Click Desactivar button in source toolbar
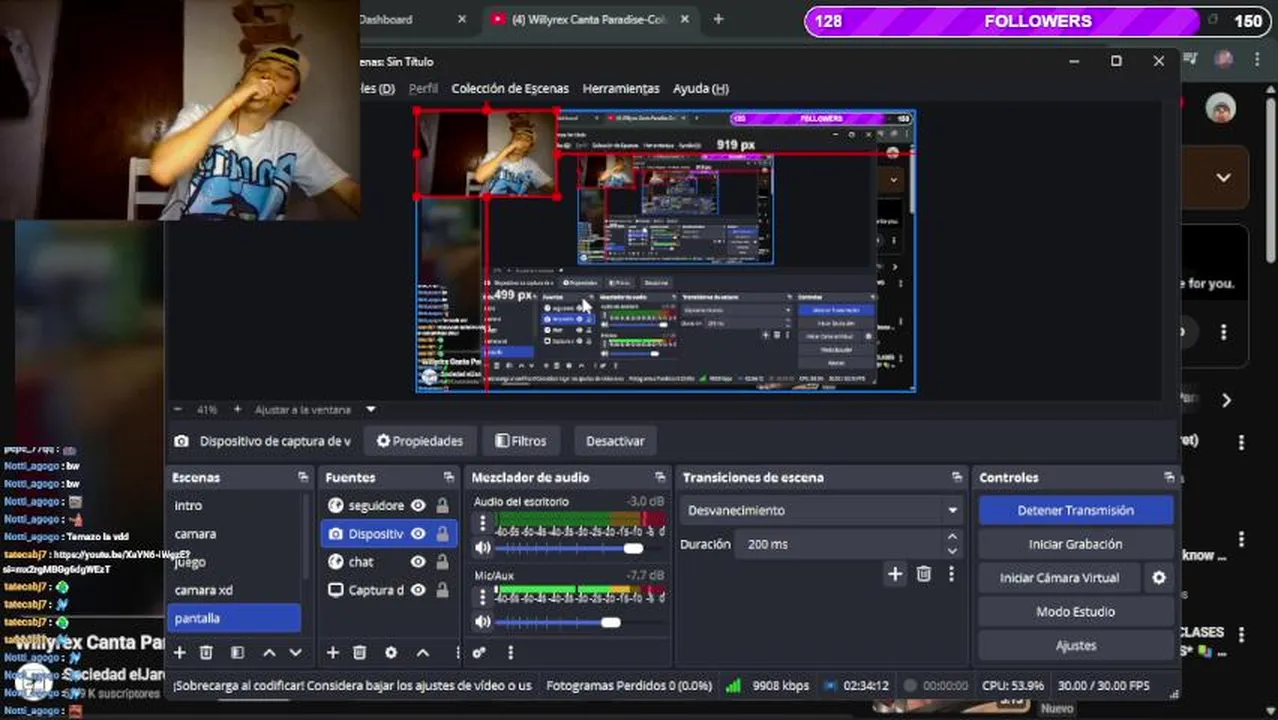 click(615, 441)
